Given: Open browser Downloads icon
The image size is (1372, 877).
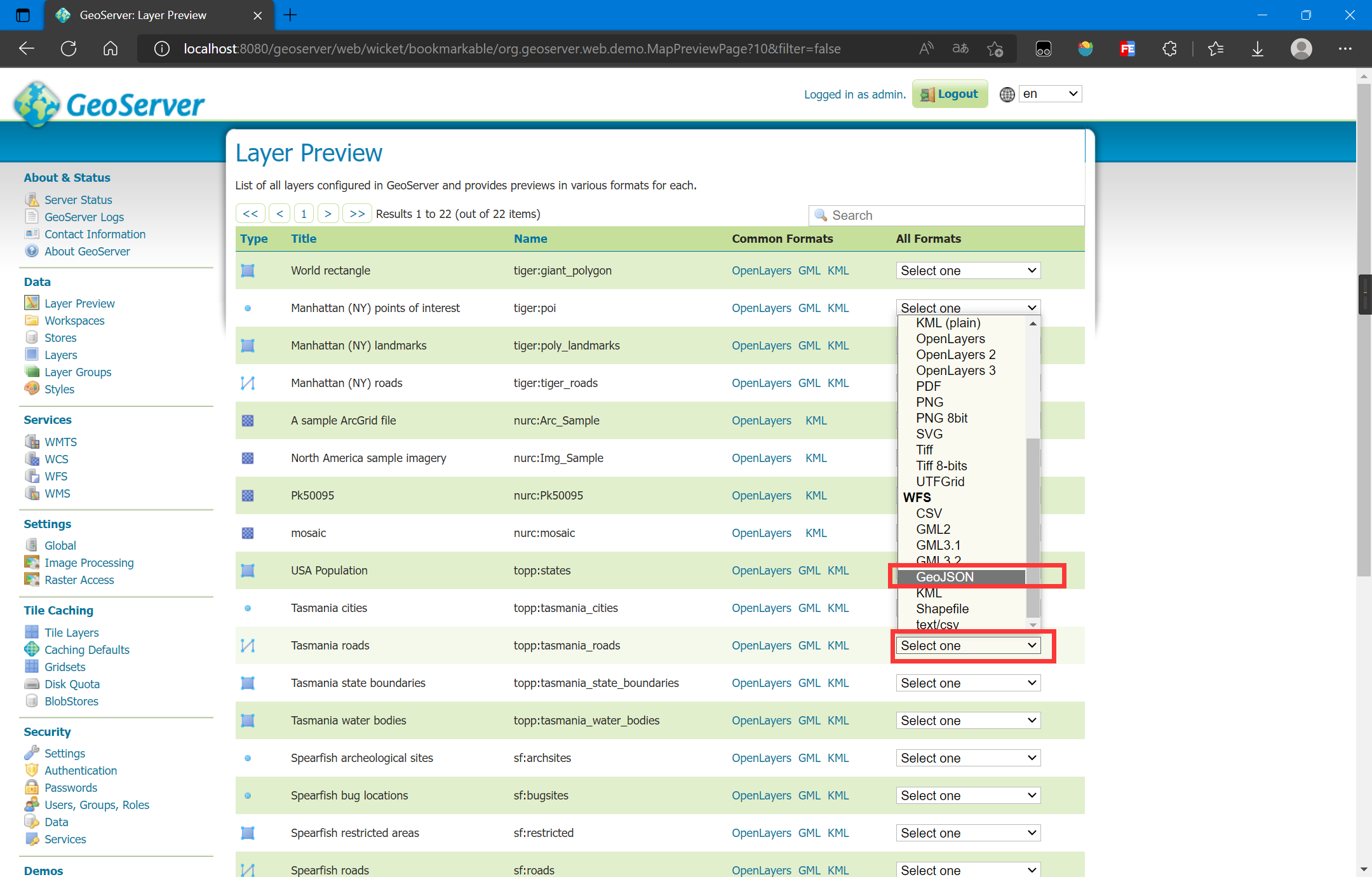Looking at the screenshot, I should pos(1257,49).
